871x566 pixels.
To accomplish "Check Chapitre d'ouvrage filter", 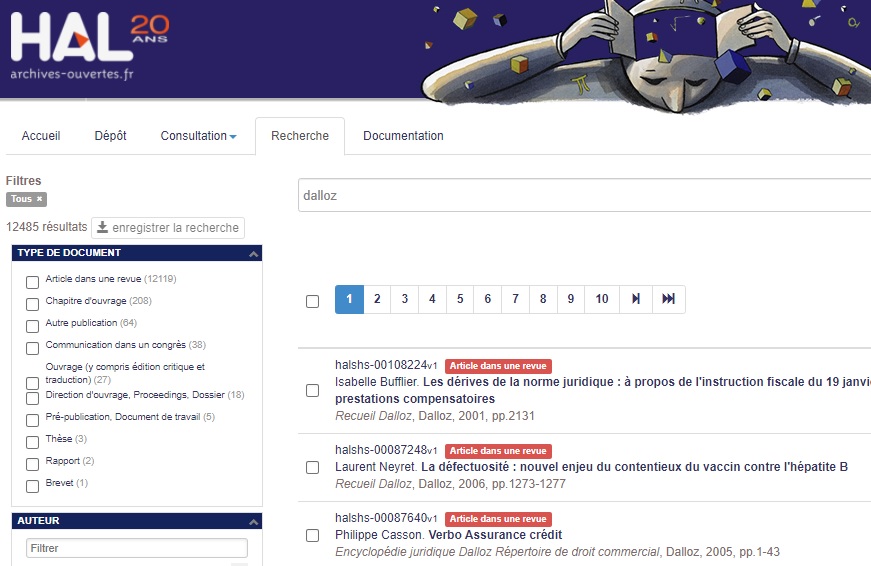I will click(x=32, y=304).
